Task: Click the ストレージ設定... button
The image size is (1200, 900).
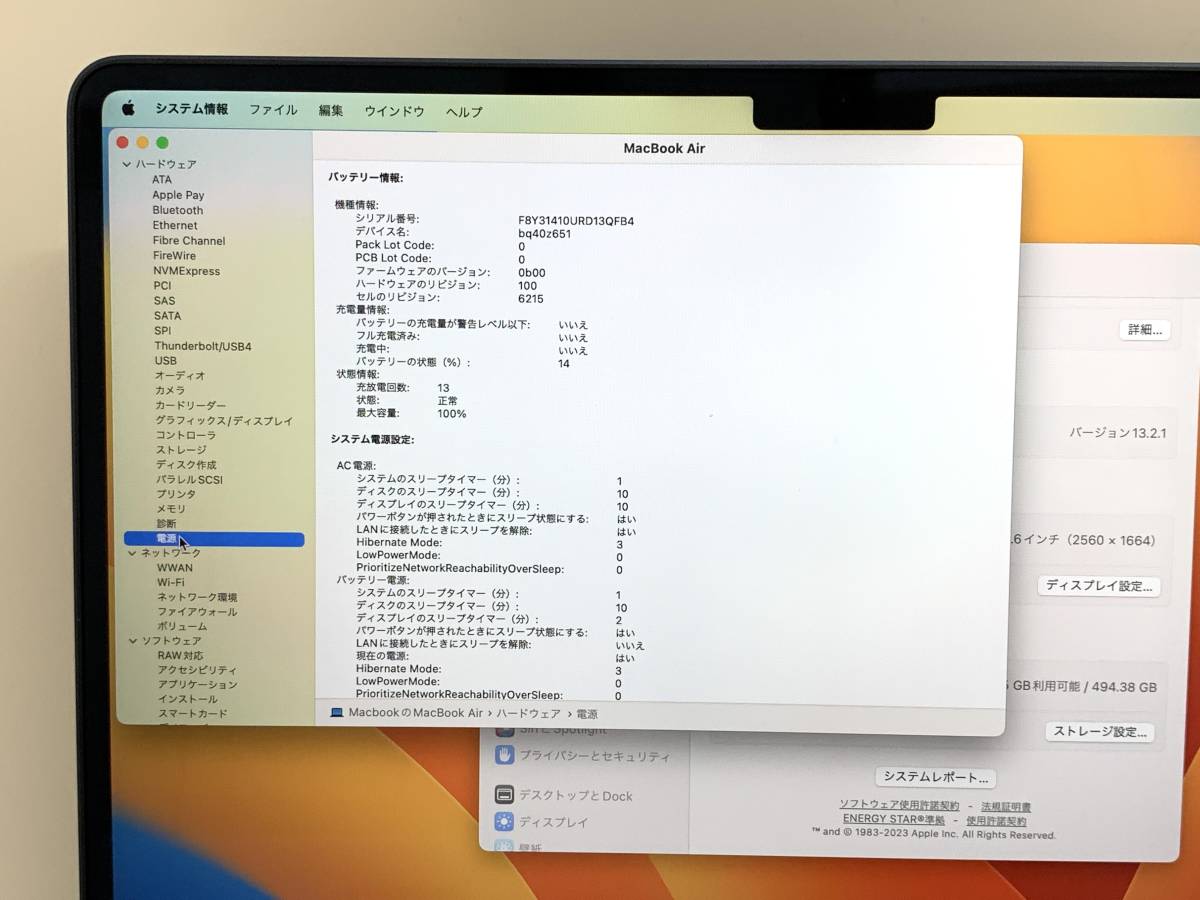Action: point(1100,732)
